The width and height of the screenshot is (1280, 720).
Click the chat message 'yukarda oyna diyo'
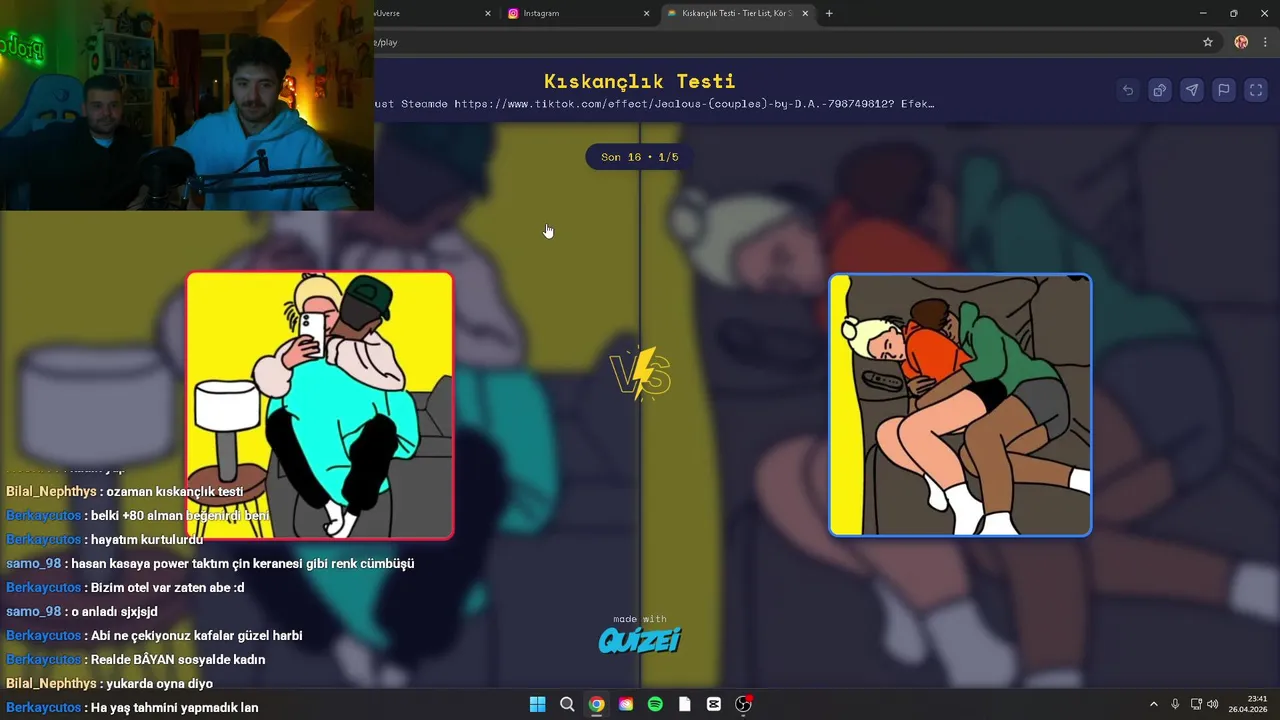tap(159, 684)
